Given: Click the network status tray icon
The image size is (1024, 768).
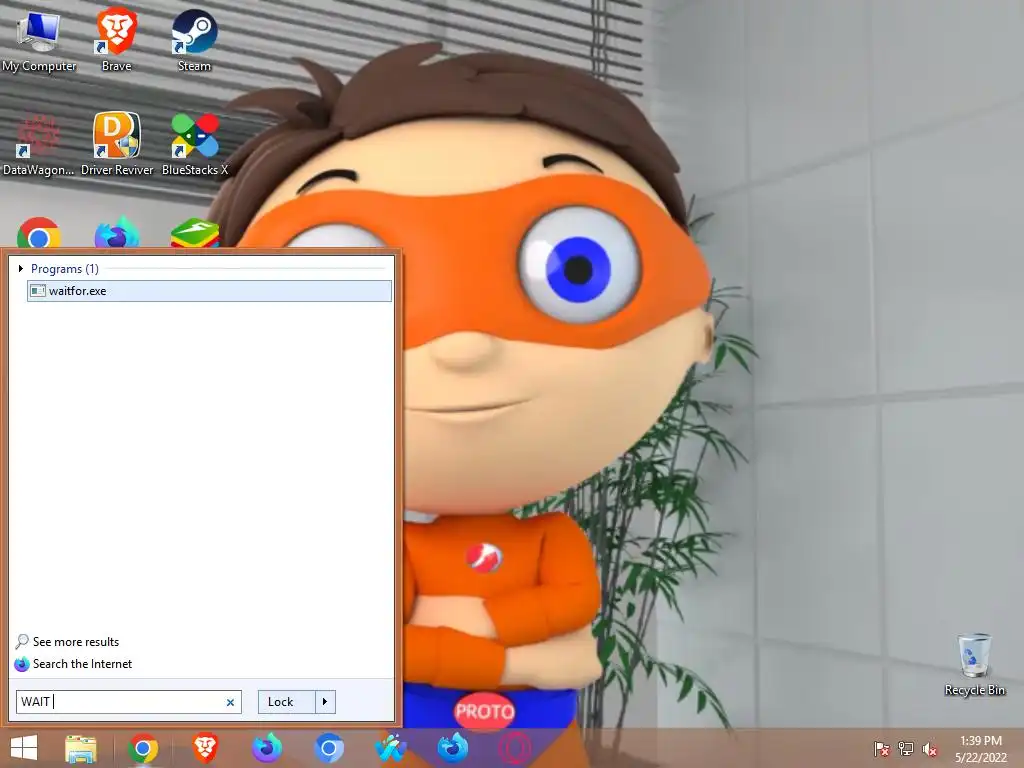Looking at the screenshot, I should [x=906, y=749].
